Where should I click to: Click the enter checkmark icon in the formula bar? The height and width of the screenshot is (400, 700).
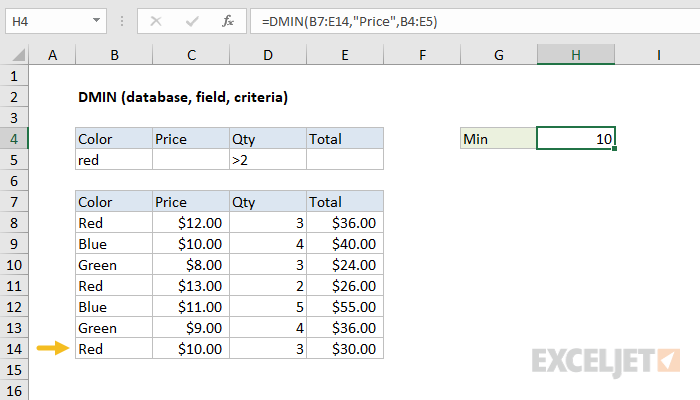(x=192, y=21)
